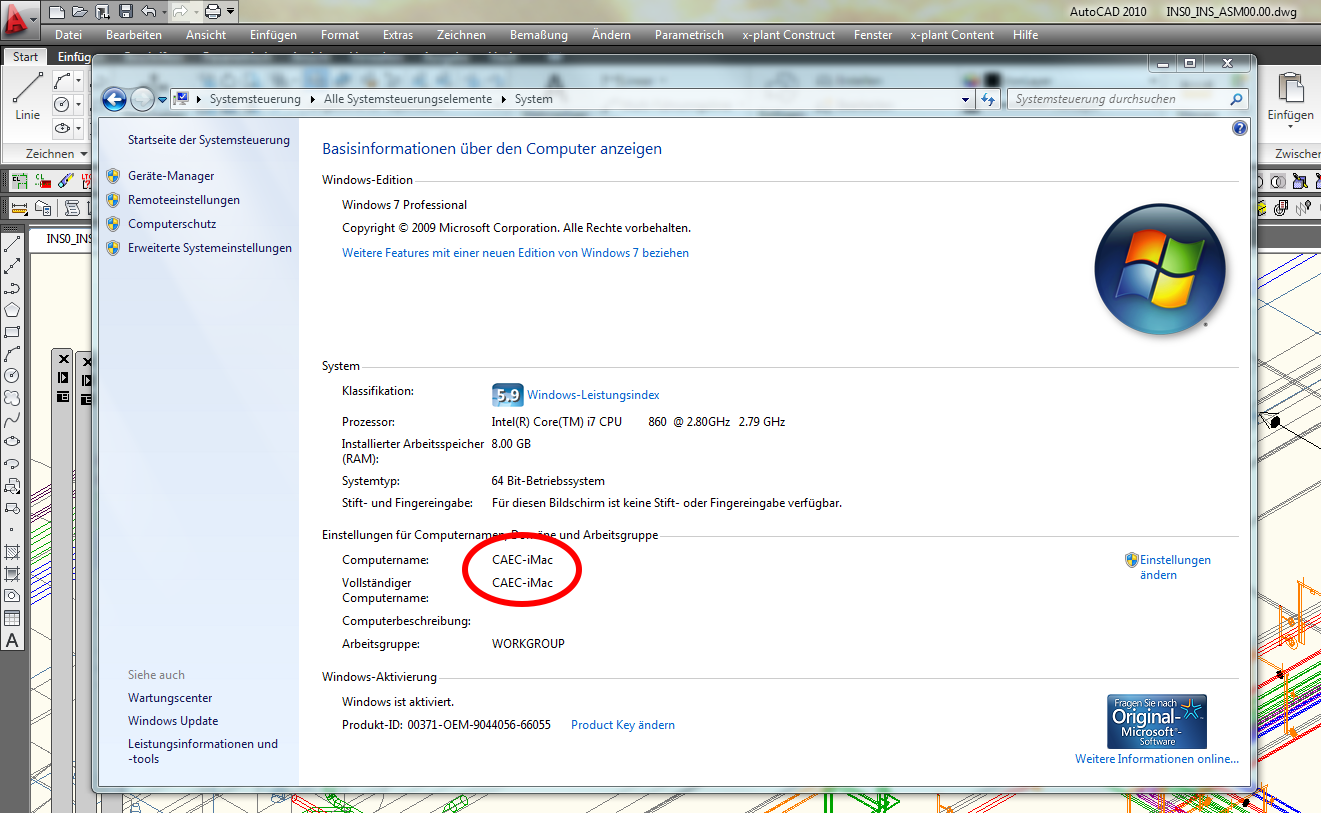1321x813 pixels.
Task: Select the Revision cloud tool in left toolbar
Action: [12, 398]
